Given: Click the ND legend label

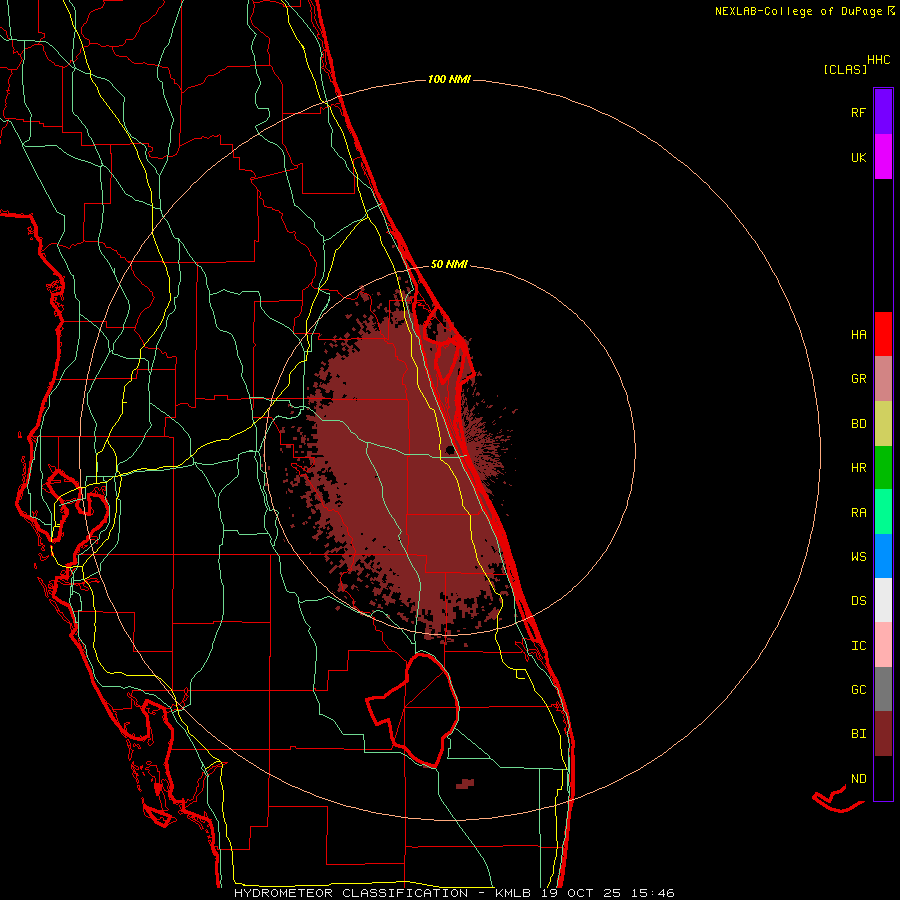Looking at the screenshot, I should (x=858, y=779).
